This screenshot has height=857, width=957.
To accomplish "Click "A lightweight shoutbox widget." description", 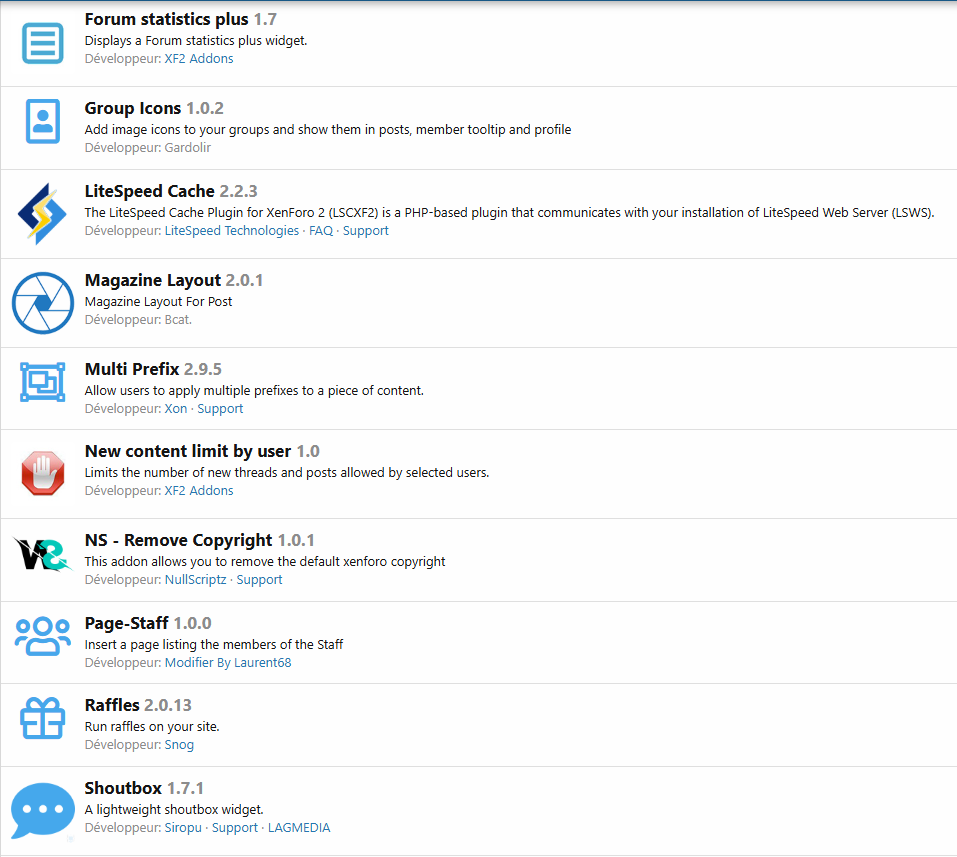I will [174, 809].
